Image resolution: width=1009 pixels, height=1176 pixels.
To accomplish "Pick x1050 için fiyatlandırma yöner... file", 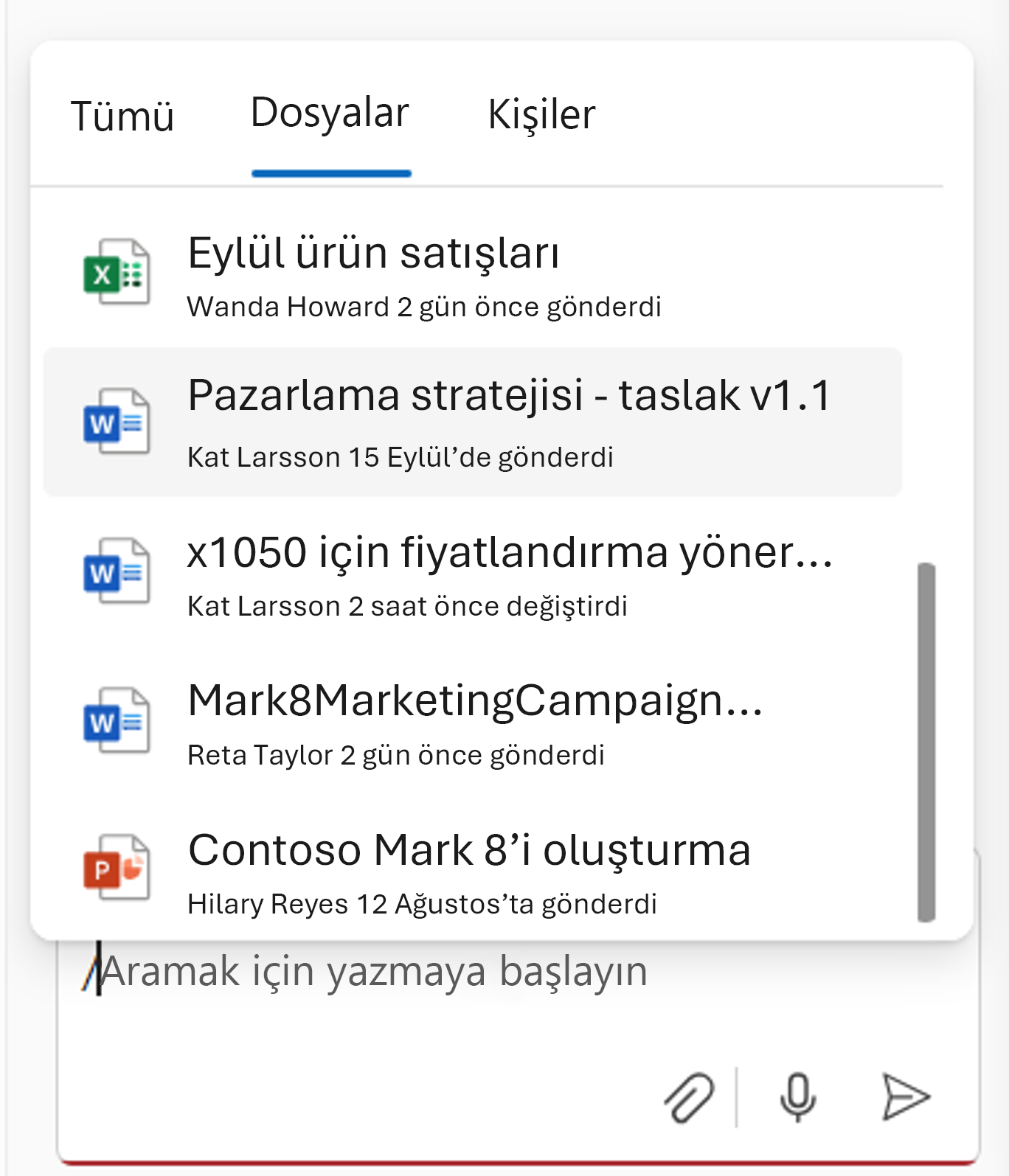I will tap(472, 572).
